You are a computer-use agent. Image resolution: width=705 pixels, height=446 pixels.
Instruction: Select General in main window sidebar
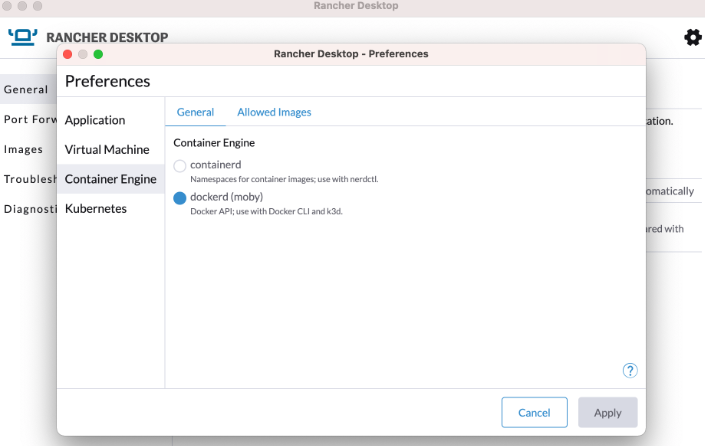coord(28,89)
